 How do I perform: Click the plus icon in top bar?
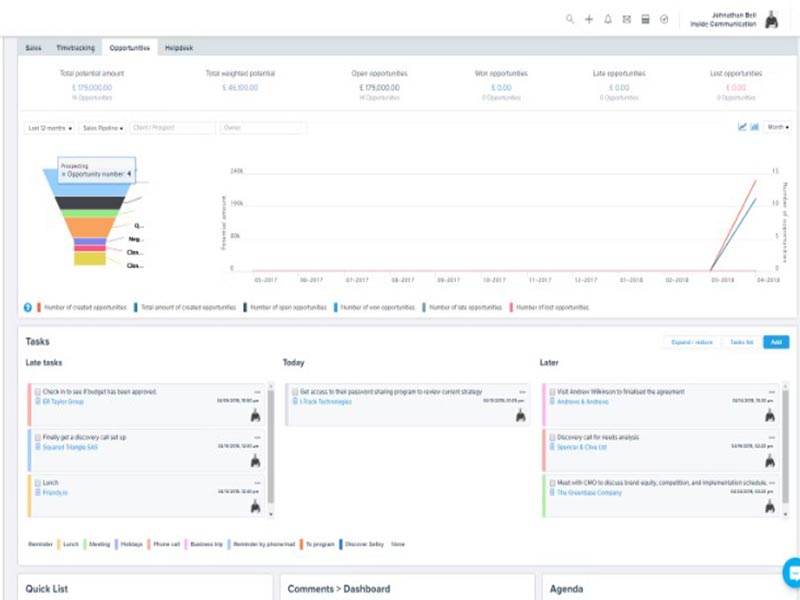589,19
